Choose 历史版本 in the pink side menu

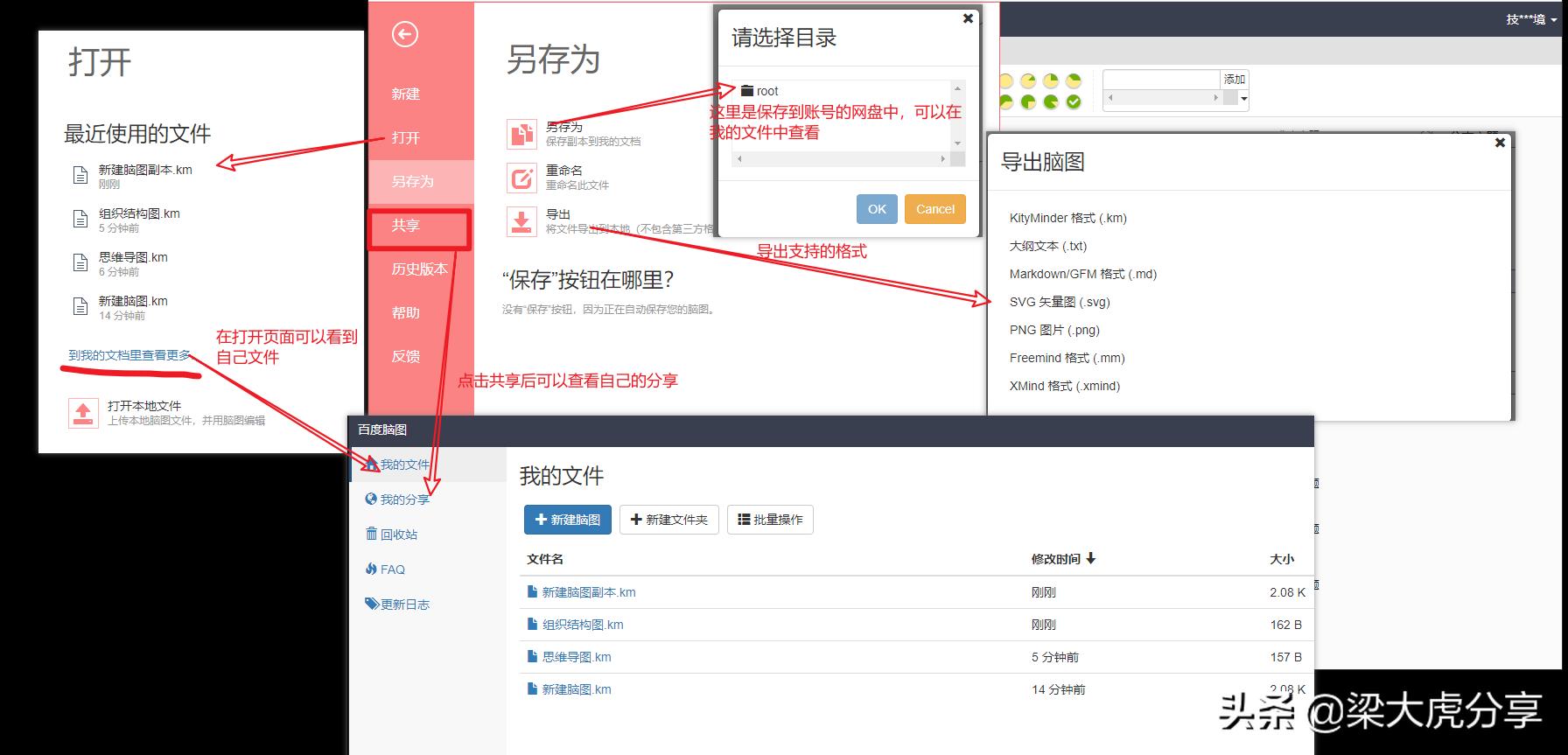pyautogui.click(x=420, y=269)
